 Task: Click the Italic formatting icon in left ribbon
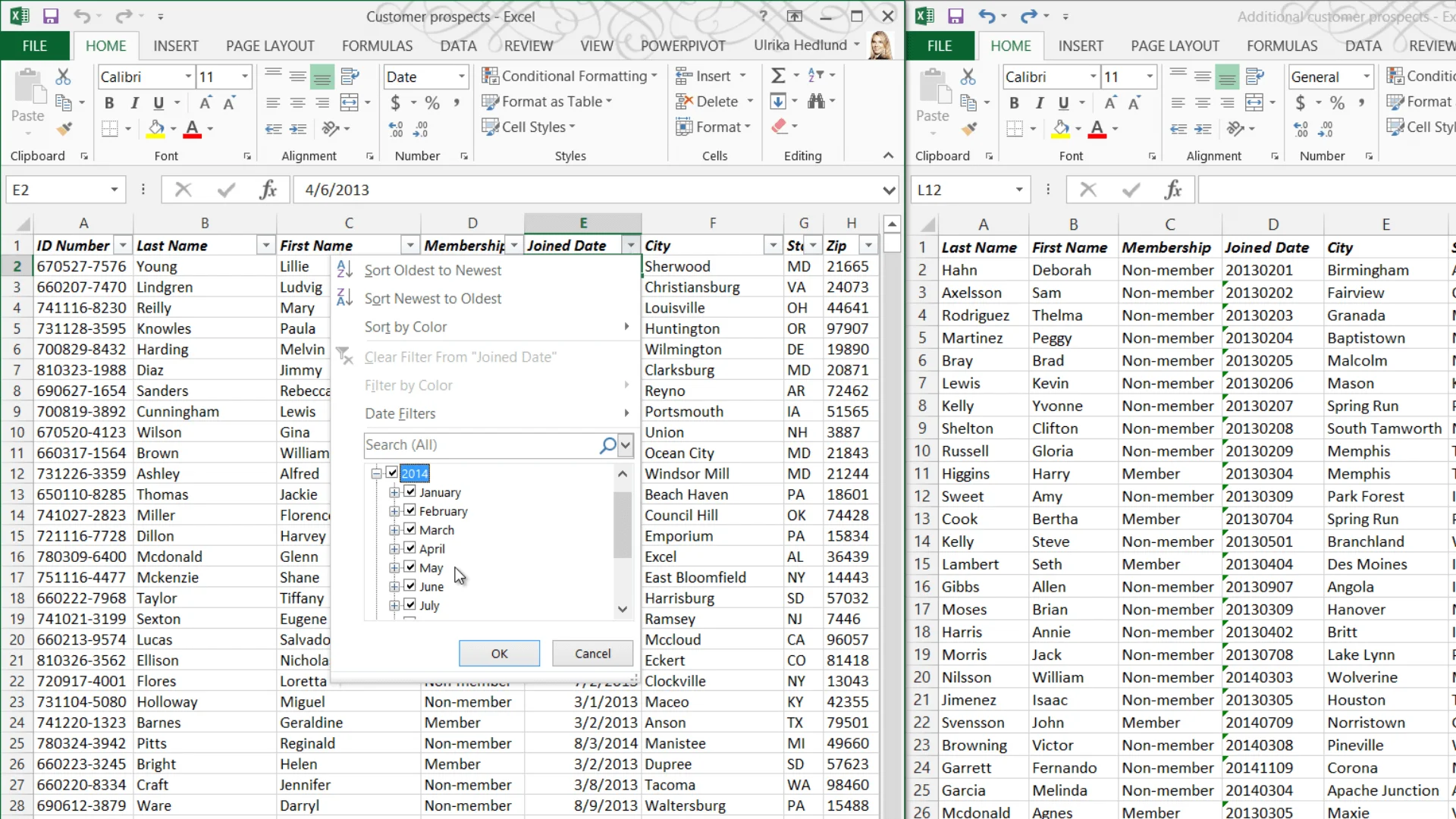[x=134, y=103]
